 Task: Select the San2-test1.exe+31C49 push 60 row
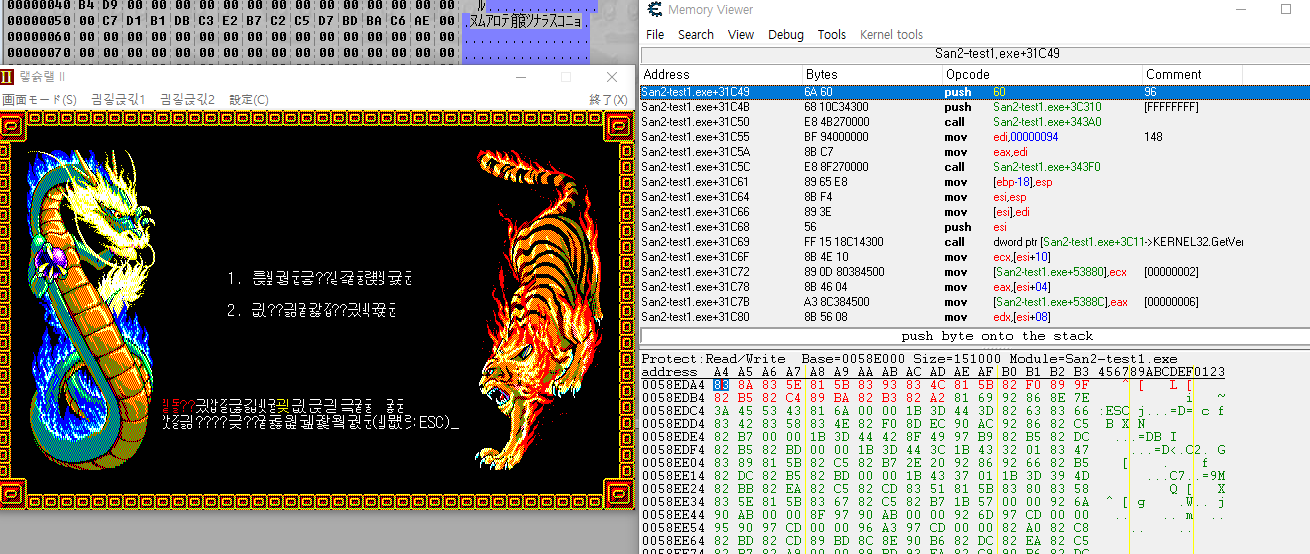click(975, 91)
